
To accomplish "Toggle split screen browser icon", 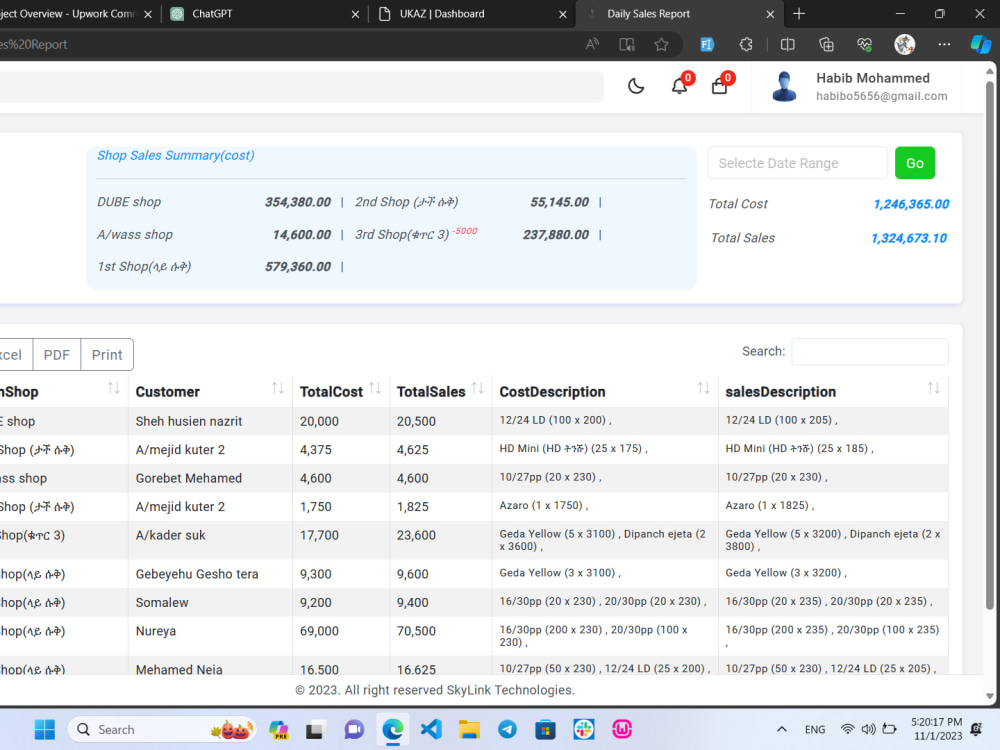I will [788, 45].
